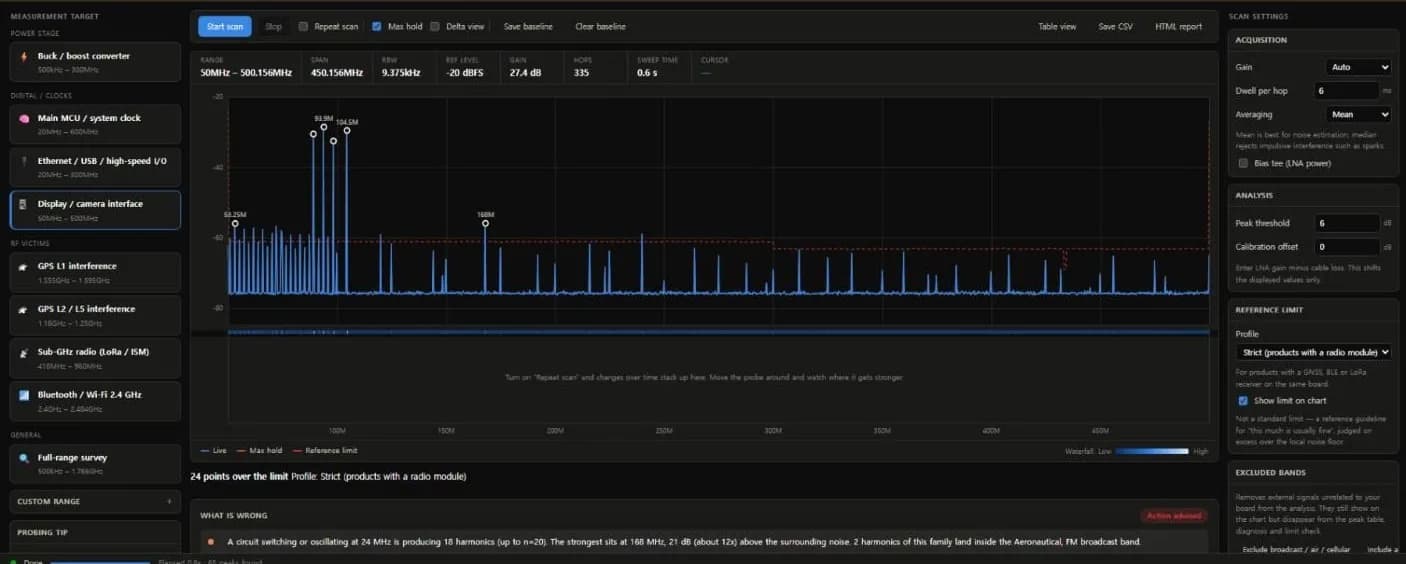Viewport: 1406px width, 564px height.
Task: Open the Averaging dropdown set to Mean
Action: click(1358, 114)
